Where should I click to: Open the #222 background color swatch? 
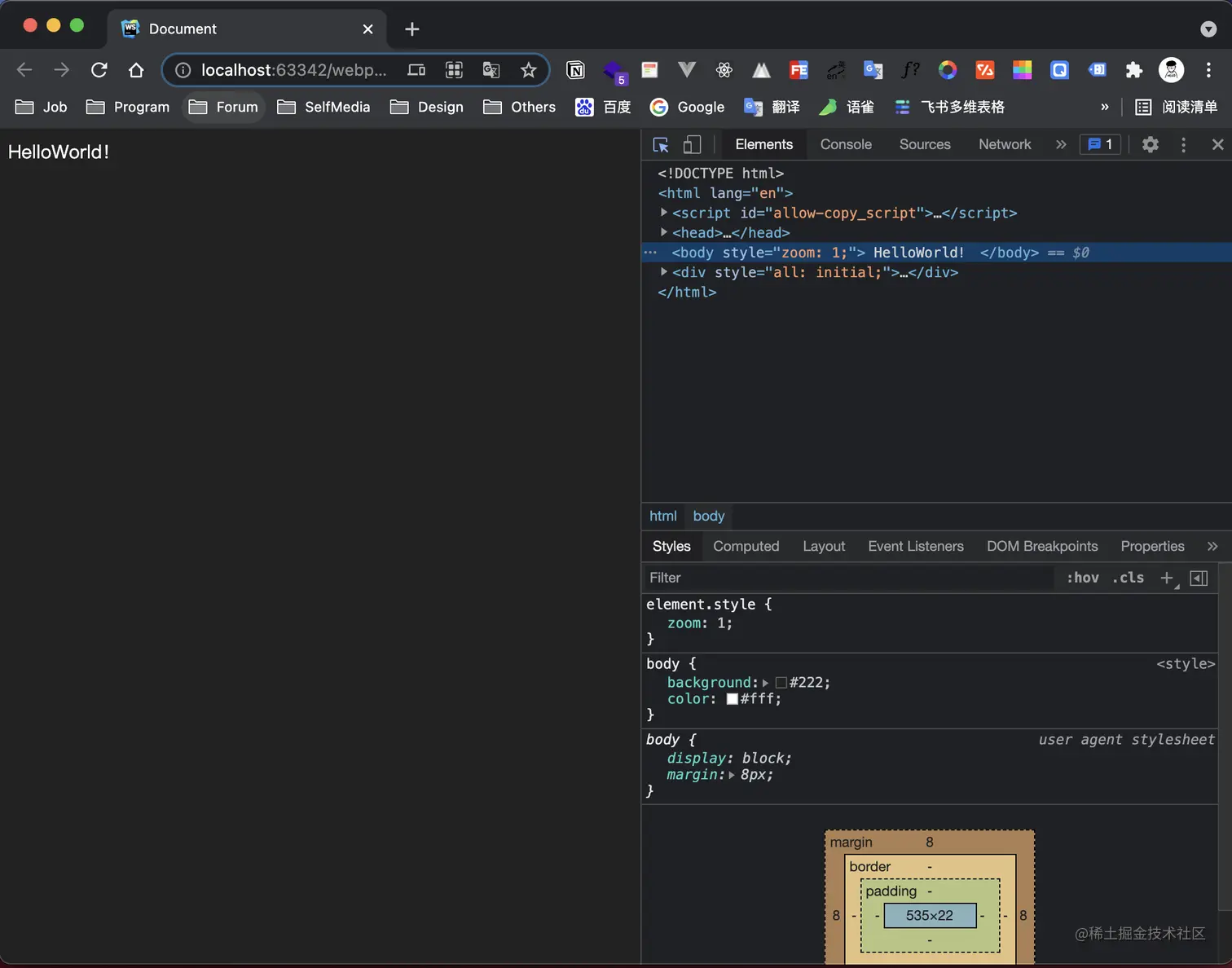[781, 683]
